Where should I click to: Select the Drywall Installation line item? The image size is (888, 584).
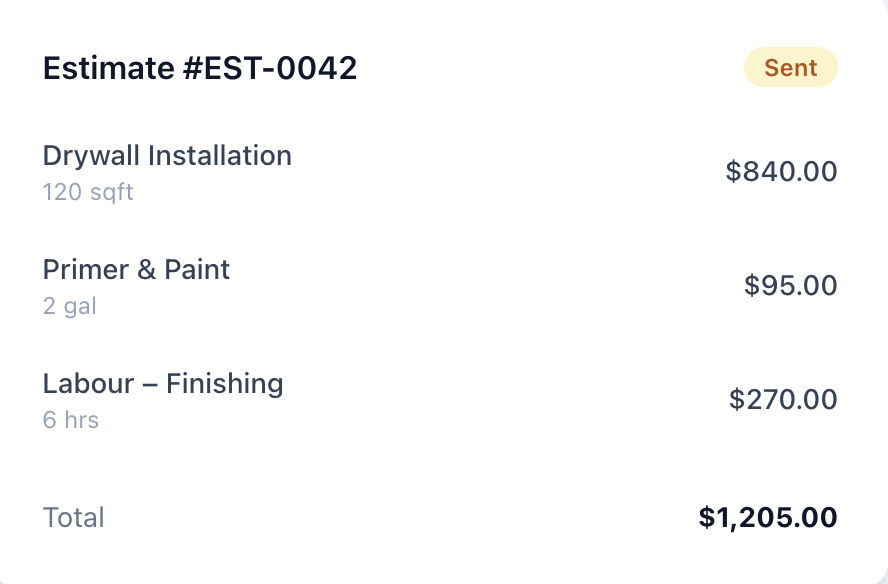point(167,156)
